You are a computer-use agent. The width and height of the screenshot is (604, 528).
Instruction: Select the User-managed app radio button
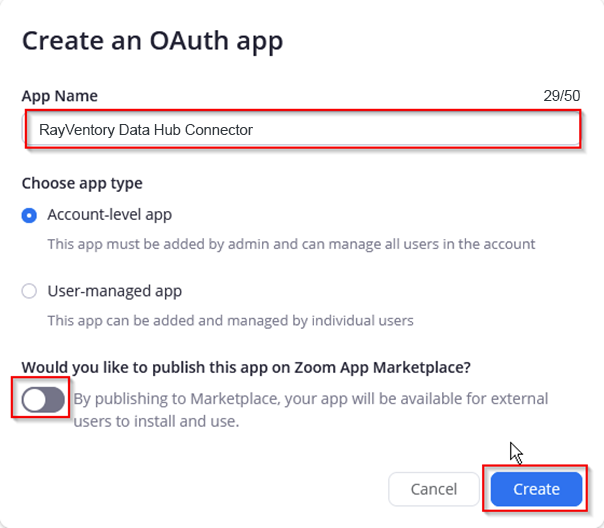pos(30,291)
